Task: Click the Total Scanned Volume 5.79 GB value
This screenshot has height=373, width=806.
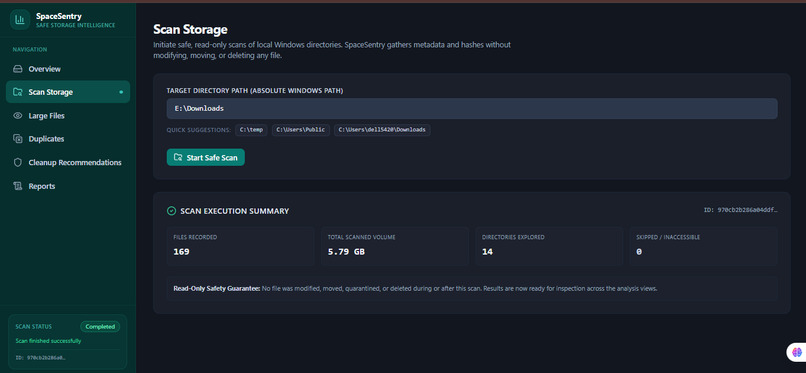Action: pos(346,252)
